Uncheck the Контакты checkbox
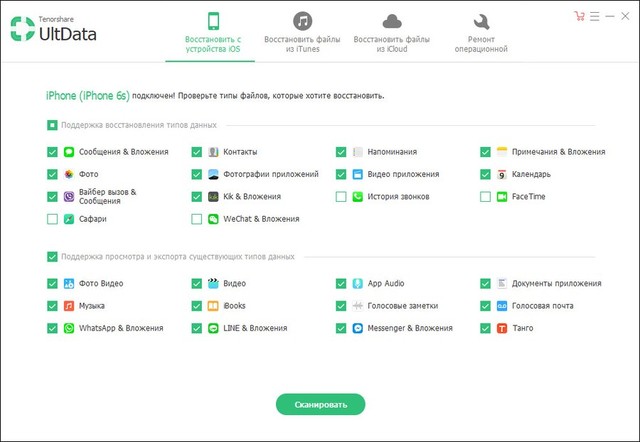640x442 pixels. coord(197,152)
